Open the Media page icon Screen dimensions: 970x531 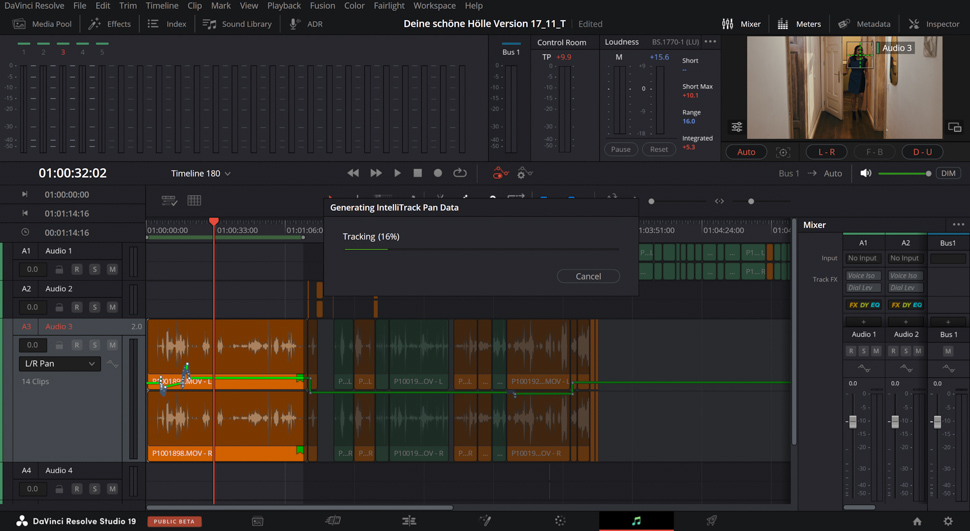point(257,521)
